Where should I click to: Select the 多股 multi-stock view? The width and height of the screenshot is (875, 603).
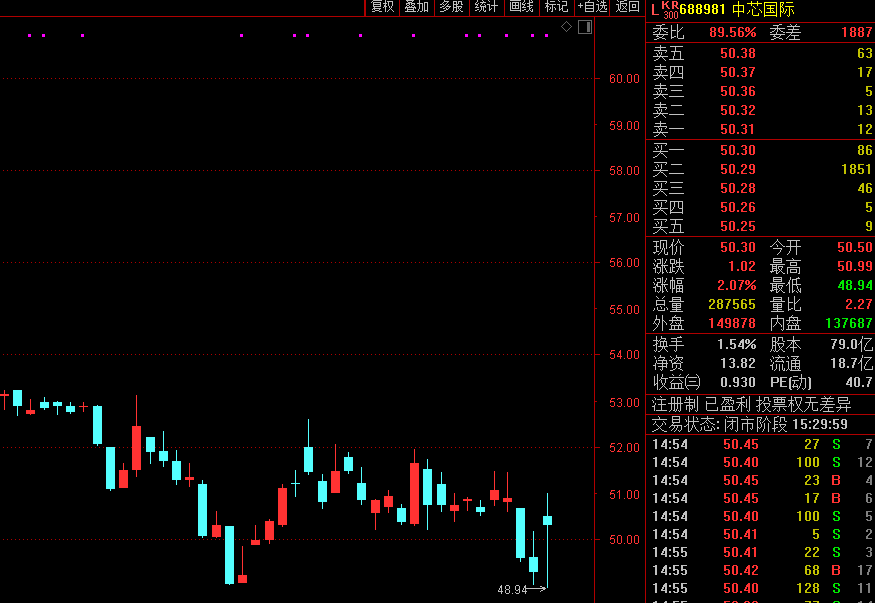451,7
